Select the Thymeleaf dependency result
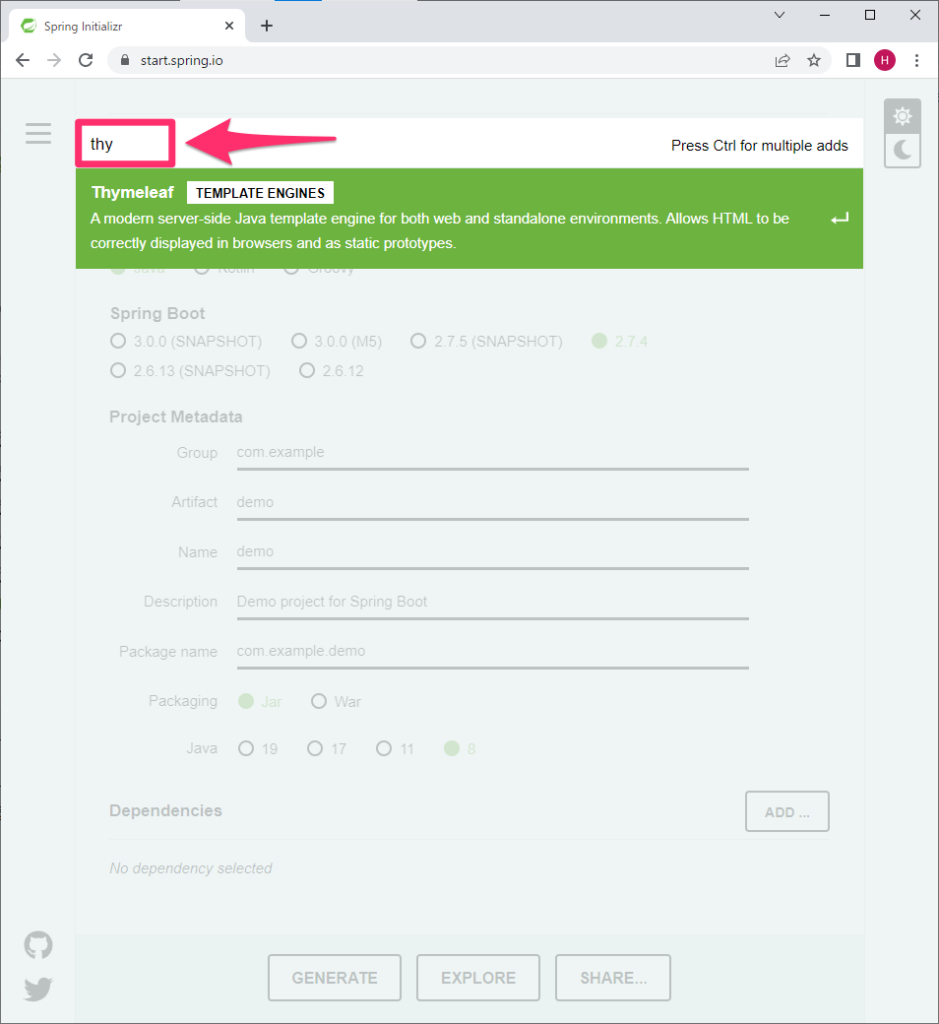Screen dimensions: 939x1024 point(470,218)
